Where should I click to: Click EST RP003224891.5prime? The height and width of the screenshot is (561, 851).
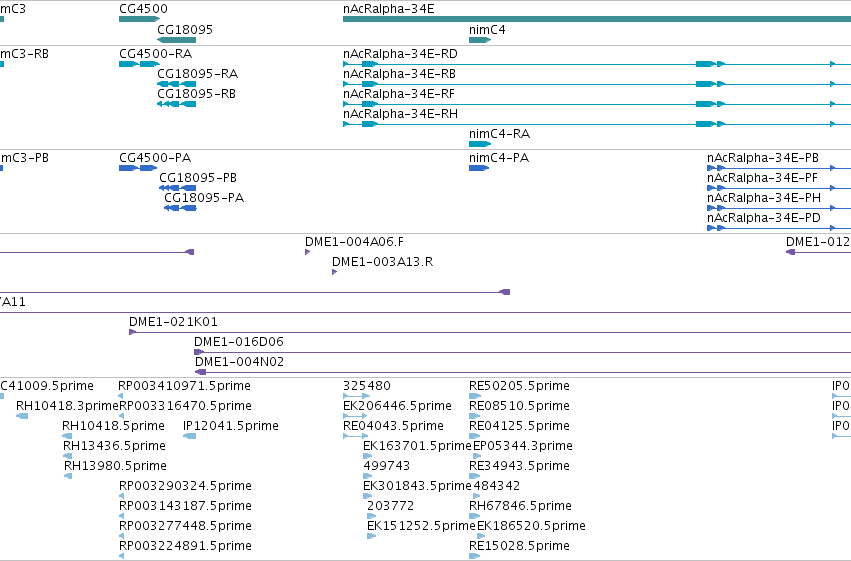coord(122,556)
